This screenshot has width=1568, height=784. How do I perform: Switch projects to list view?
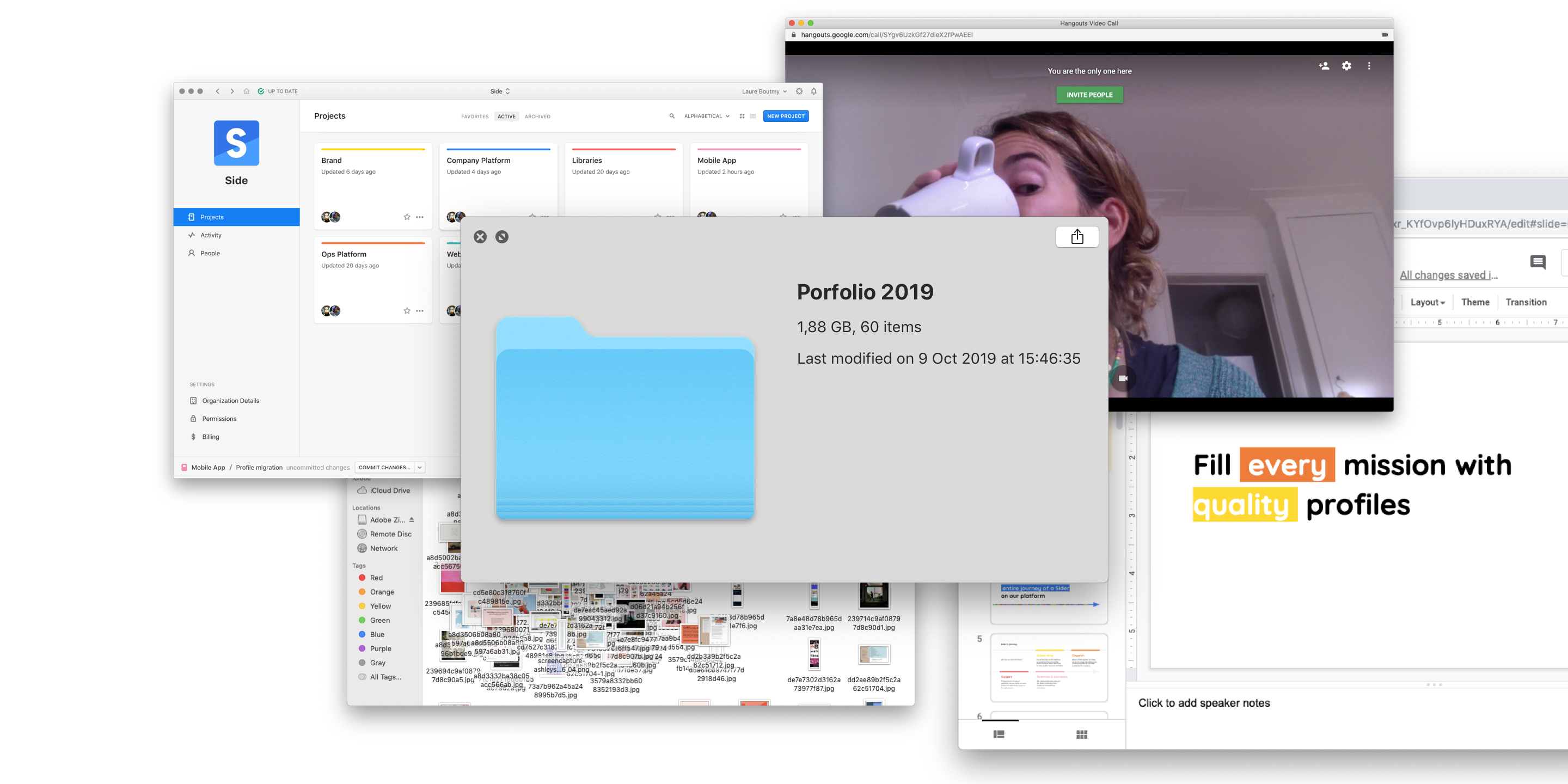753,115
